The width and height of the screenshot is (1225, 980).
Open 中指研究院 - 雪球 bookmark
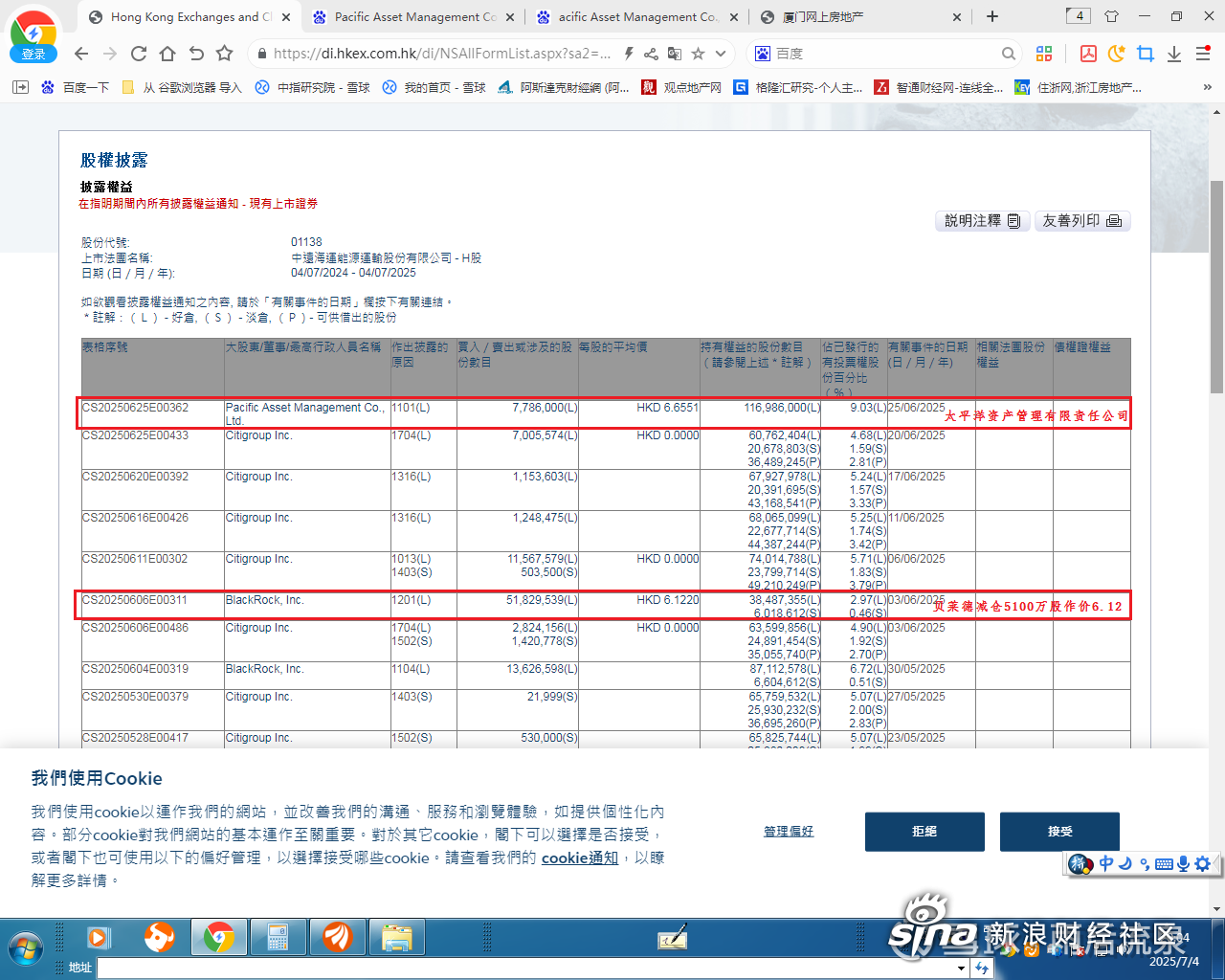313,87
